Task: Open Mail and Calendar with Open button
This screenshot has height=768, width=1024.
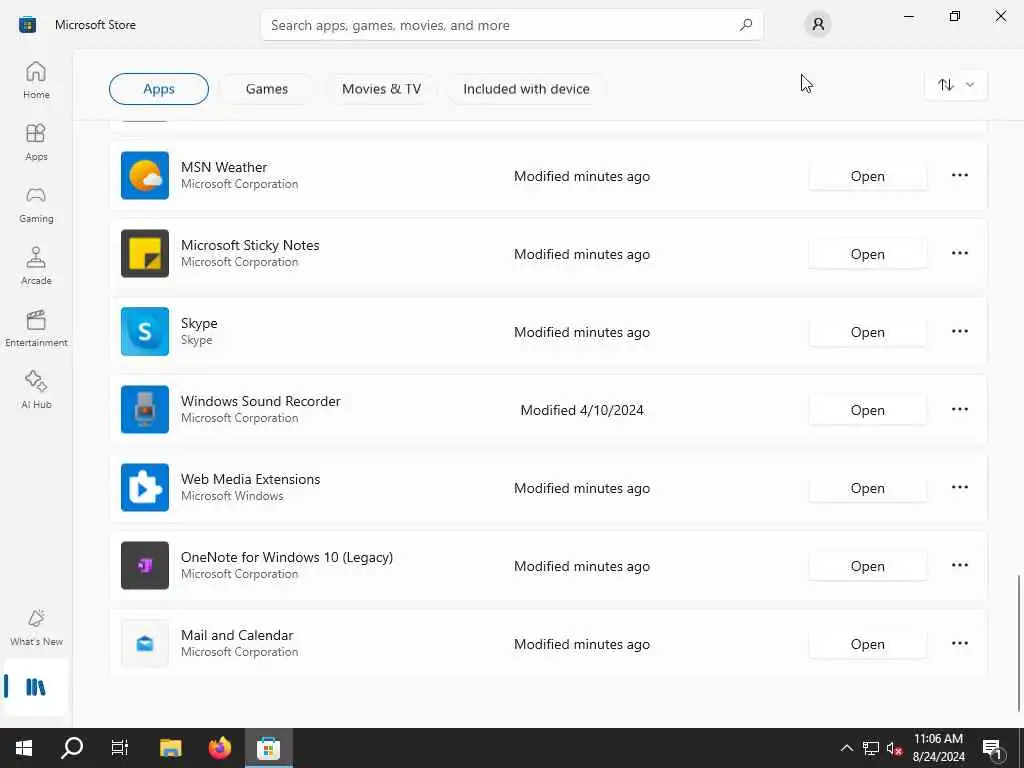Action: [x=867, y=644]
